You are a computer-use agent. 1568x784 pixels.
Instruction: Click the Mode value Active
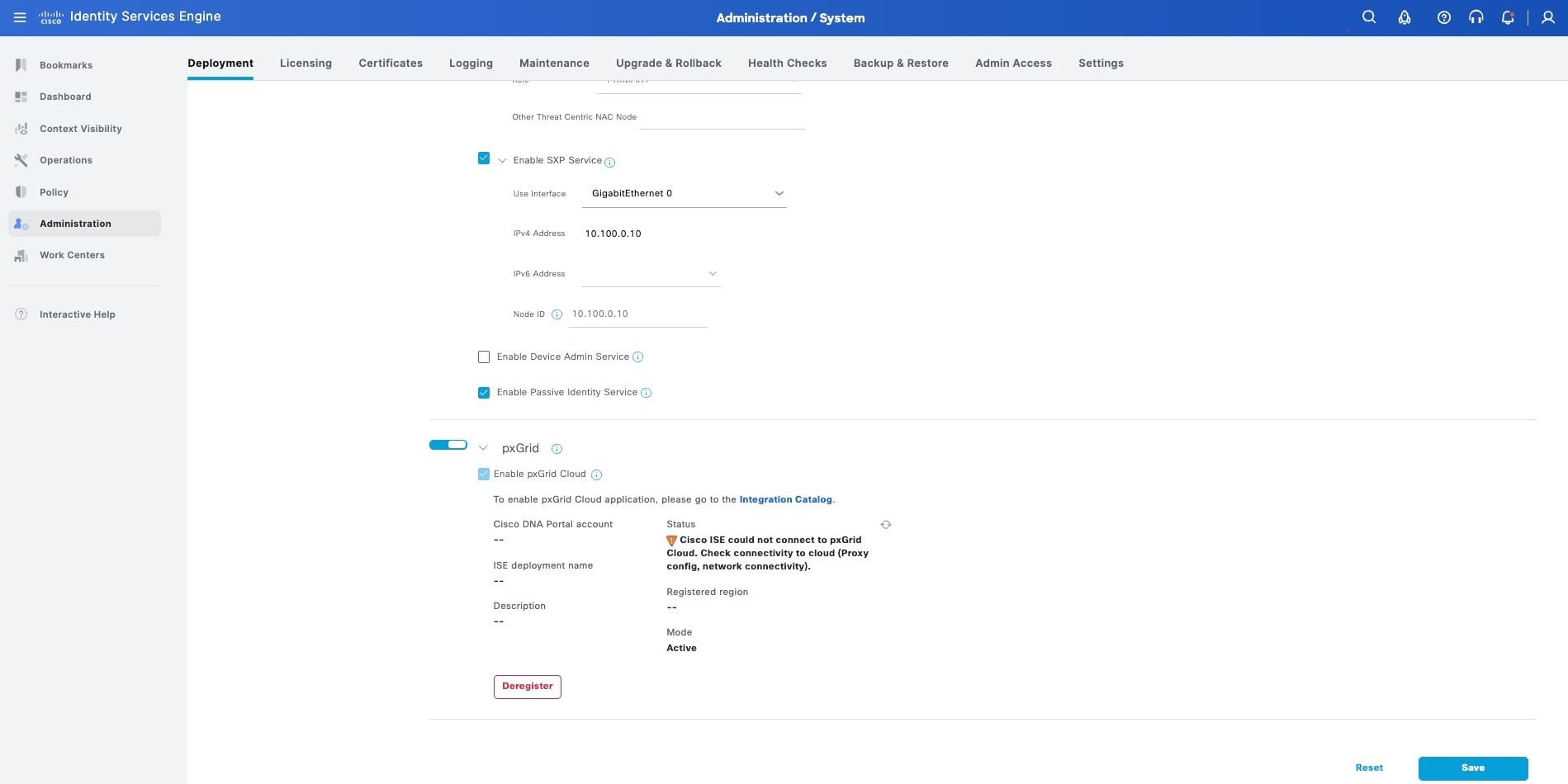(681, 649)
